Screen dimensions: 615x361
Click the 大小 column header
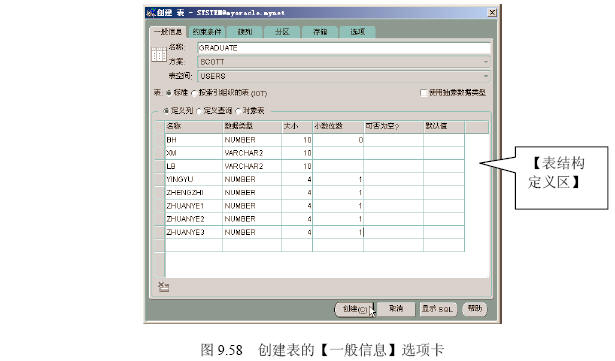pos(297,126)
